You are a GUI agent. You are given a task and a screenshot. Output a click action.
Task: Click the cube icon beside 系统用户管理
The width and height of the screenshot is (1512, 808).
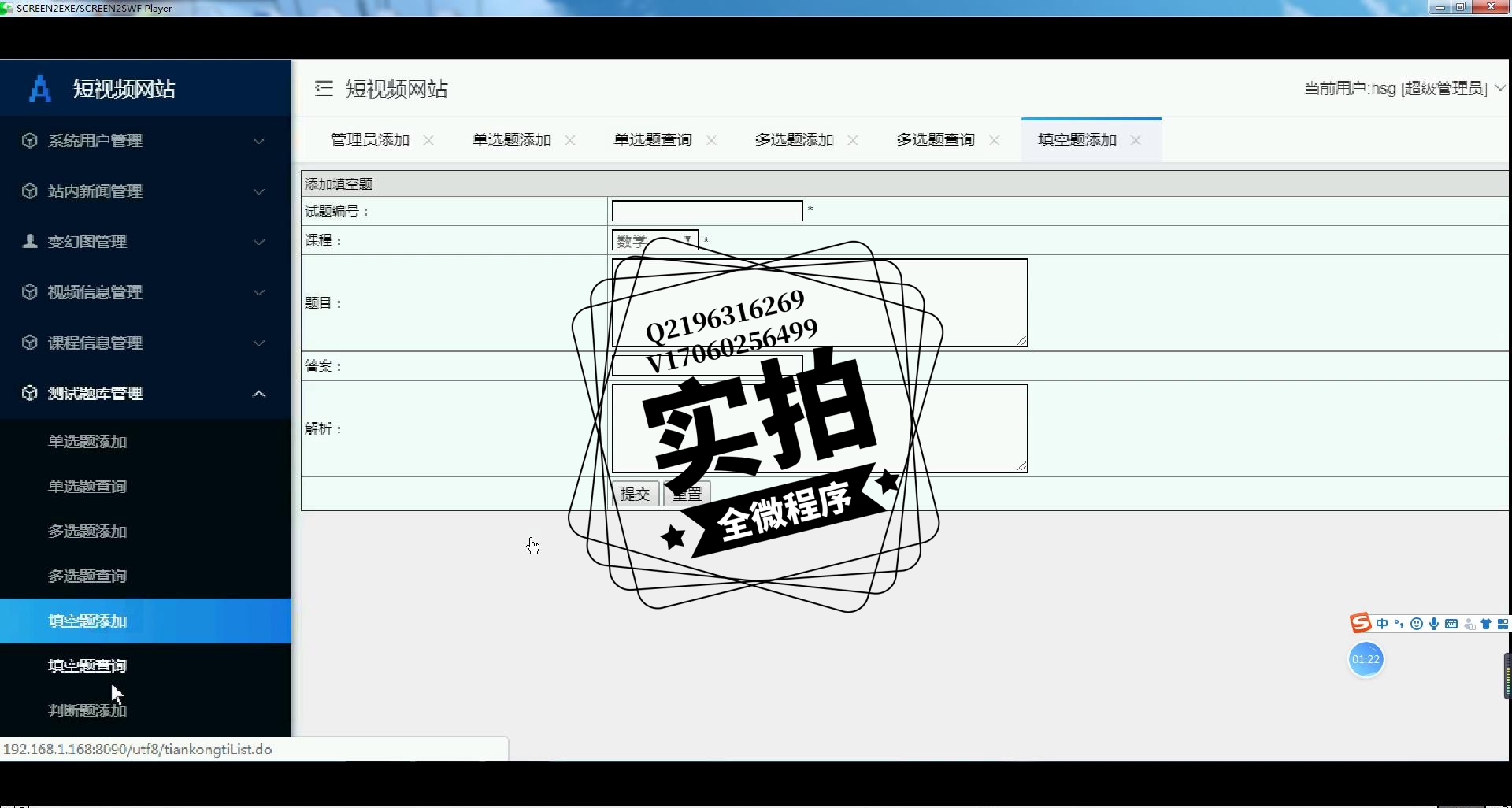(29, 141)
